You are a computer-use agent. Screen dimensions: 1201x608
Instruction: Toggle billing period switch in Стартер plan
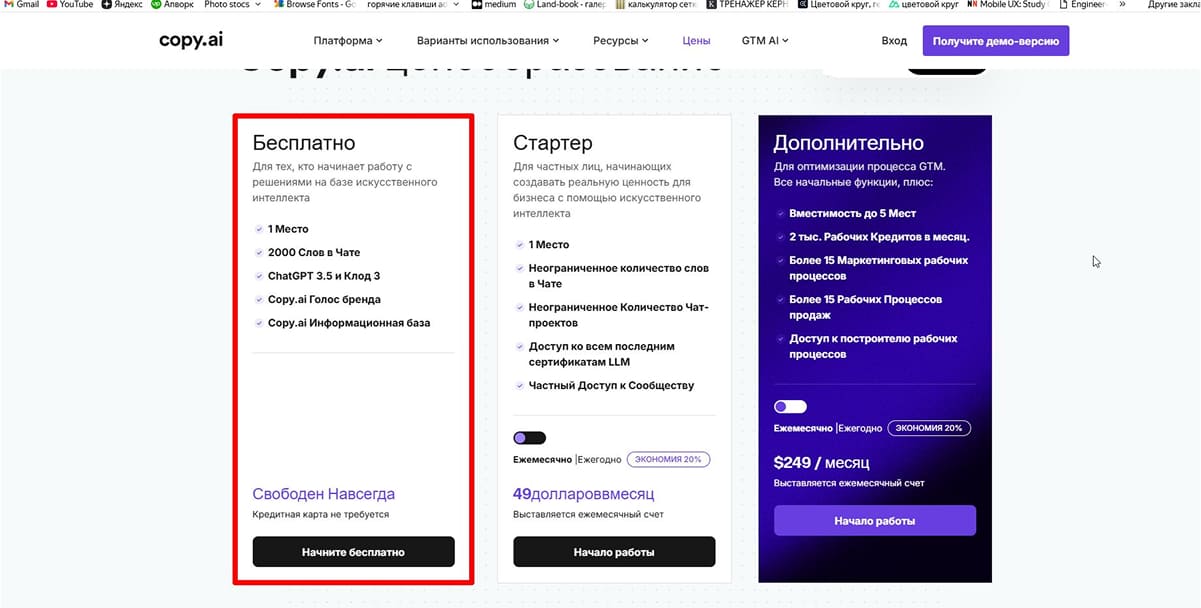coord(530,438)
